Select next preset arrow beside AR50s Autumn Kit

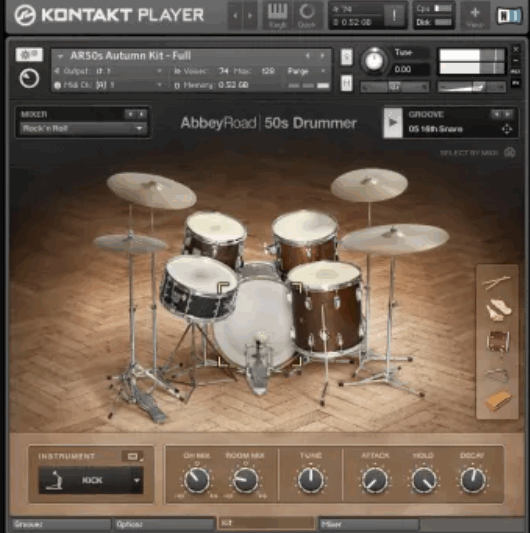coord(322,55)
